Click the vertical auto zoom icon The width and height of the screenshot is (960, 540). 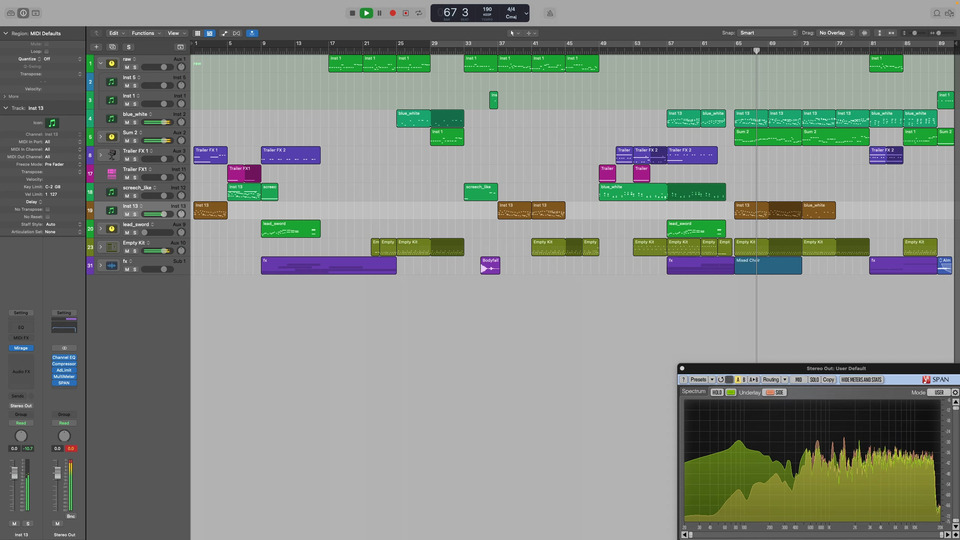[x=879, y=33]
